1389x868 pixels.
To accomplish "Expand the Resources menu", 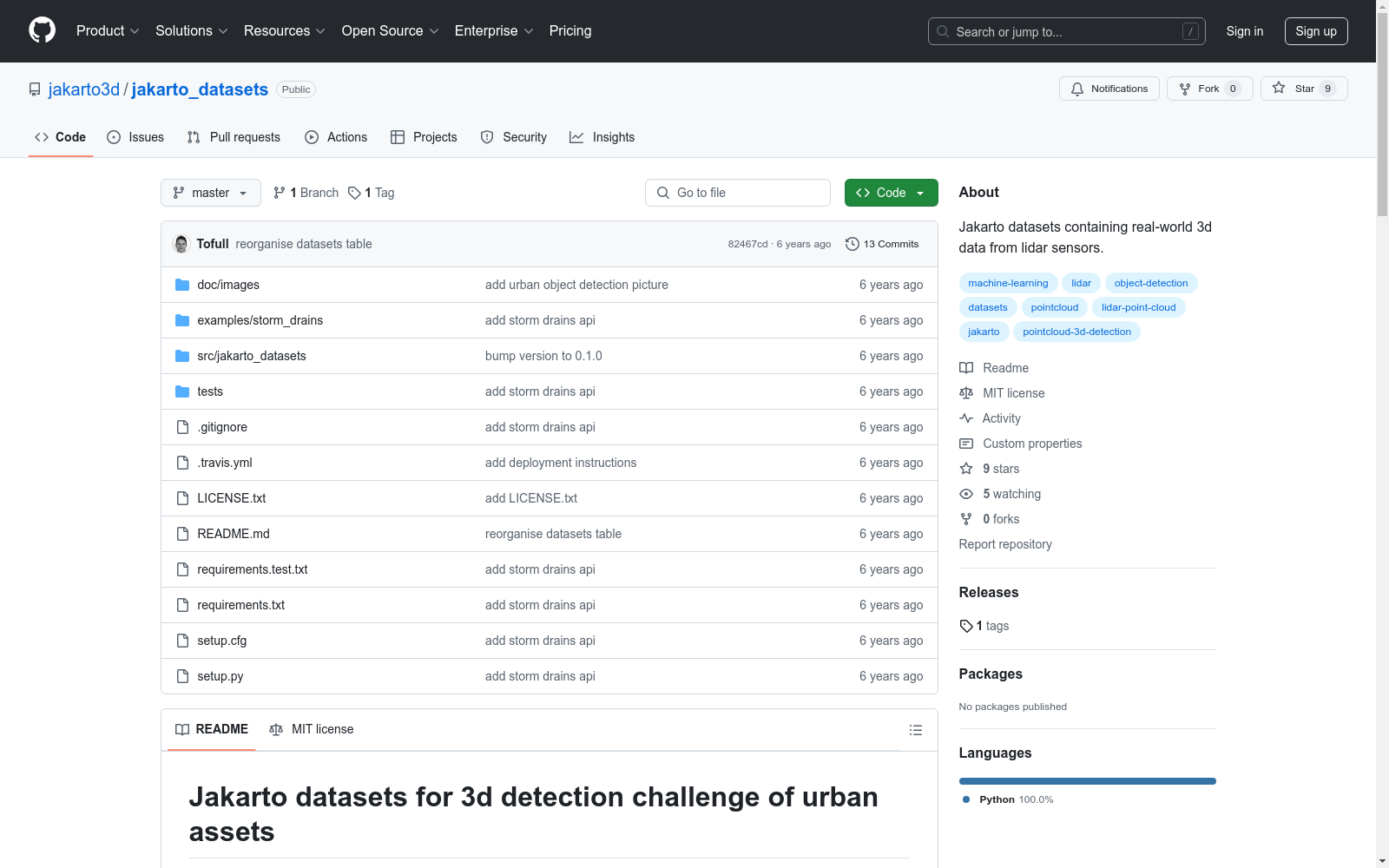I will point(285,31).
